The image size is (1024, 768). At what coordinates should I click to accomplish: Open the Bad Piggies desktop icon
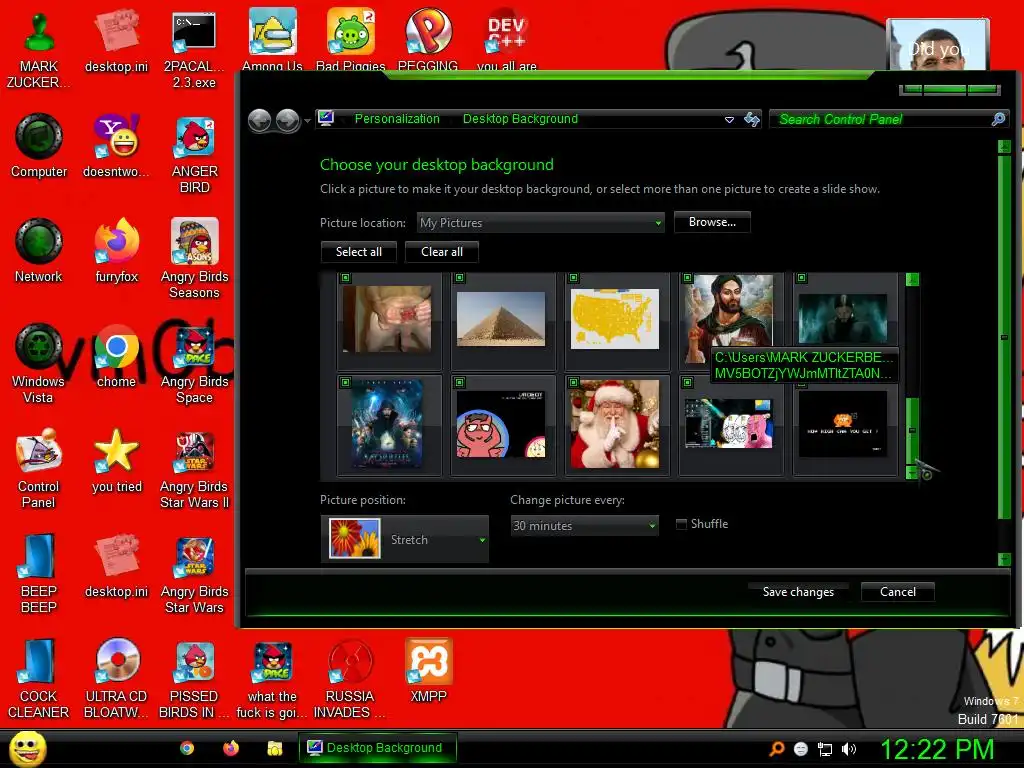coord(351,39)
